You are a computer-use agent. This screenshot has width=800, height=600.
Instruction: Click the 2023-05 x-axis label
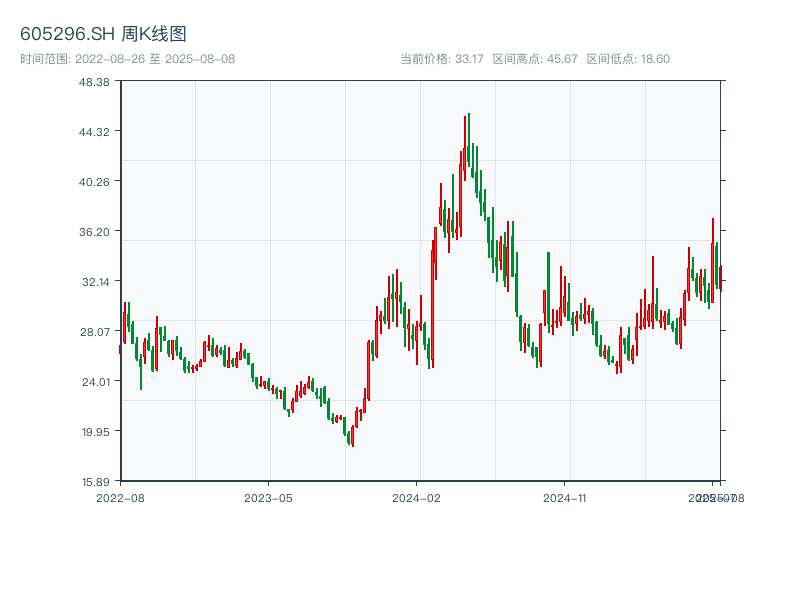click(x=268, y=498)
